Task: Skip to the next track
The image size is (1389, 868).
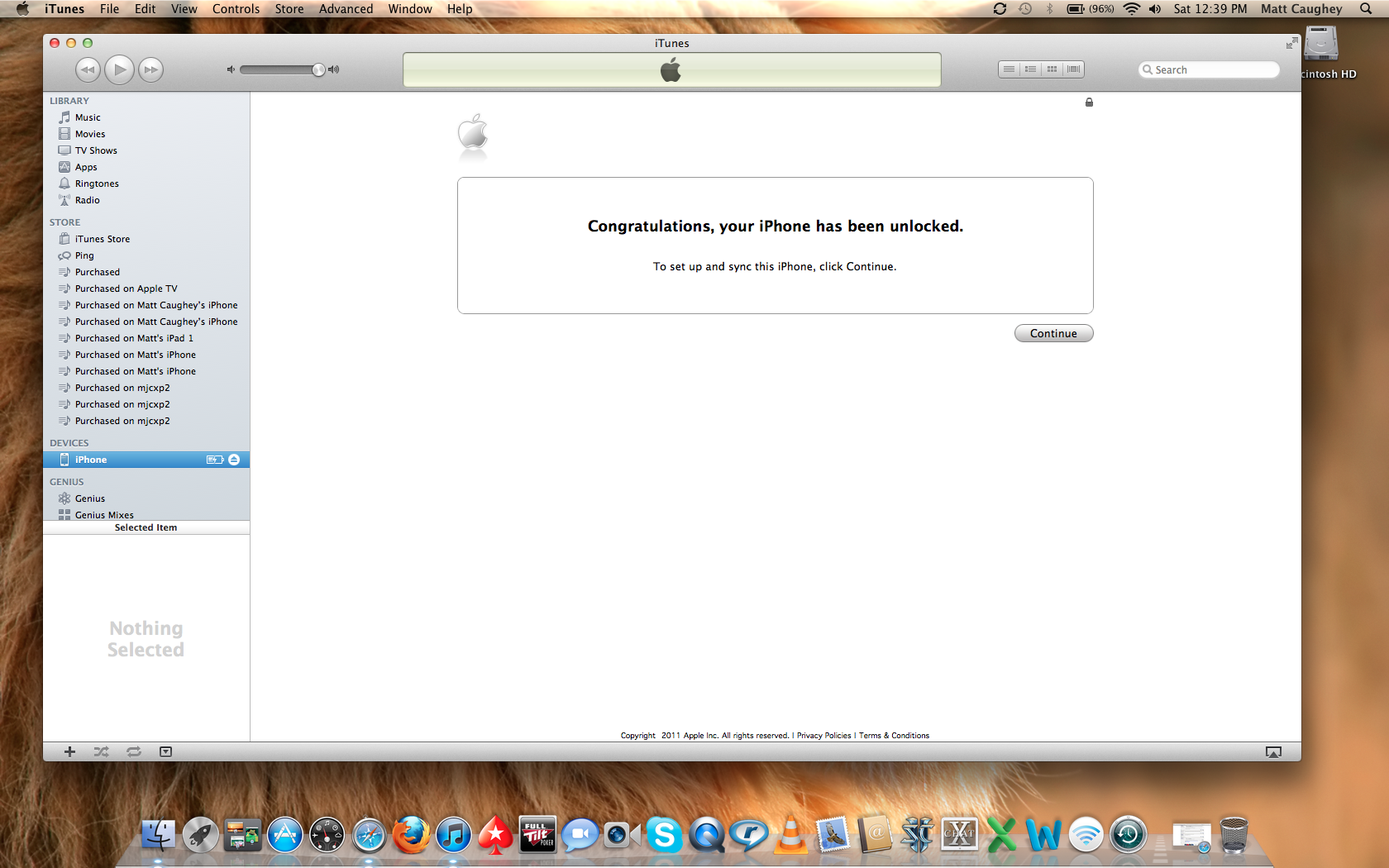Action: pyautogui.click(x=150, y=69)
